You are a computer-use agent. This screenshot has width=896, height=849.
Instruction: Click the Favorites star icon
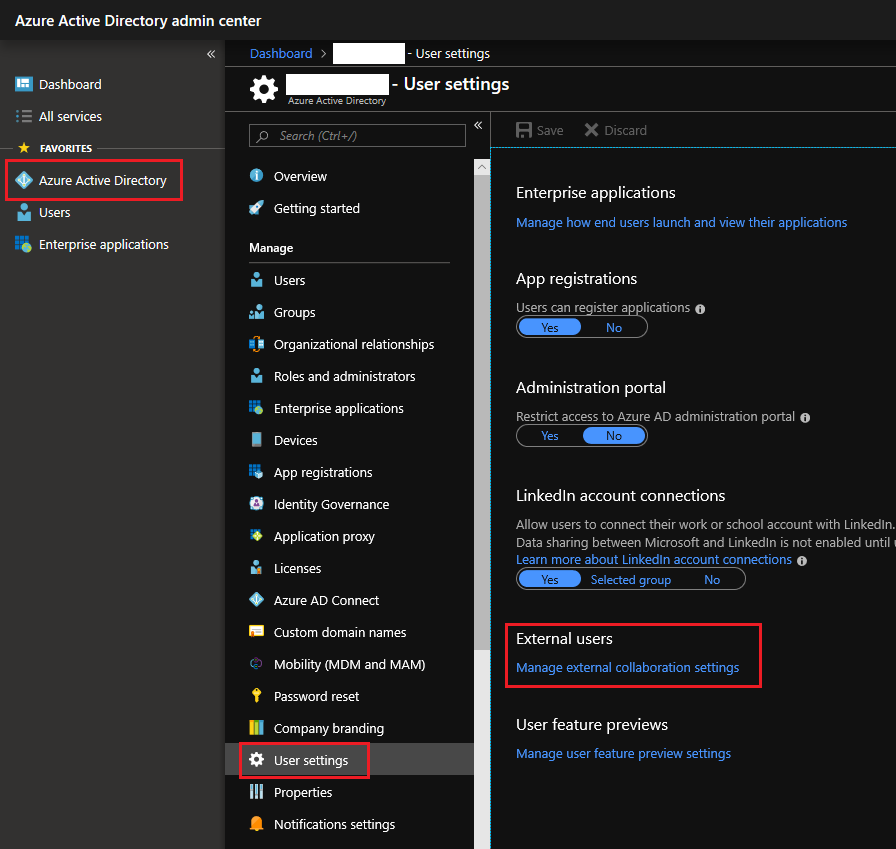click(24, 148)
